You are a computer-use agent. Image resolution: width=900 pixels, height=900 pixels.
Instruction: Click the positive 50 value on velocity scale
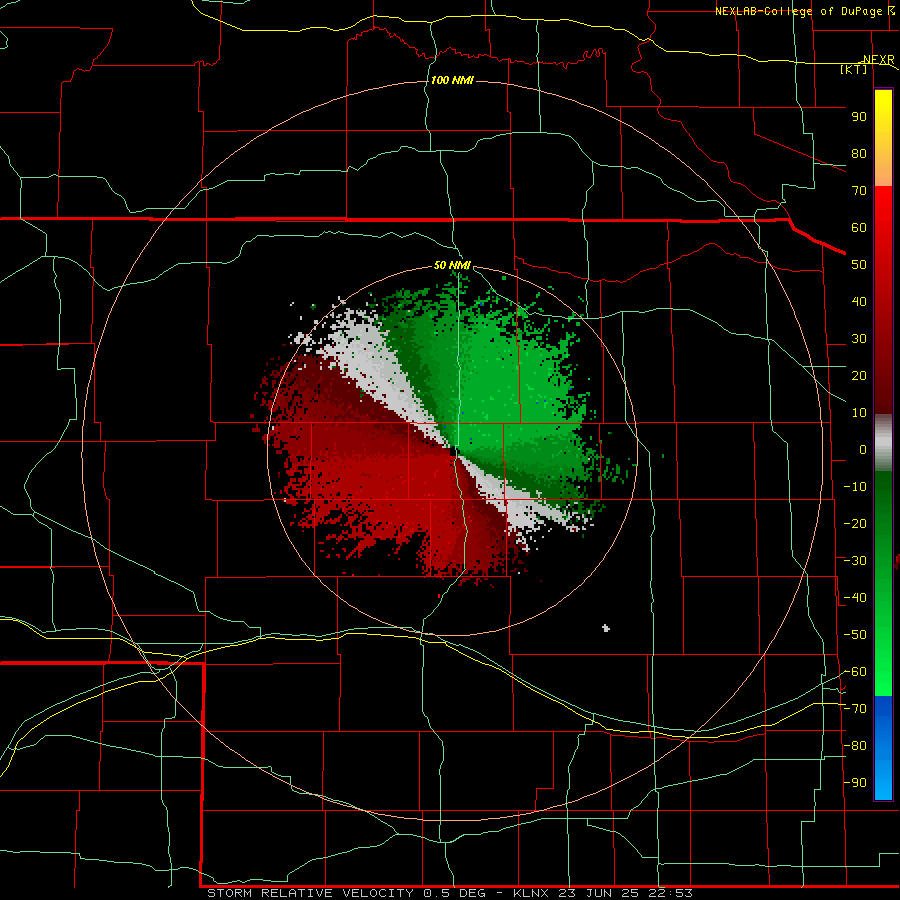pos(859,265)
